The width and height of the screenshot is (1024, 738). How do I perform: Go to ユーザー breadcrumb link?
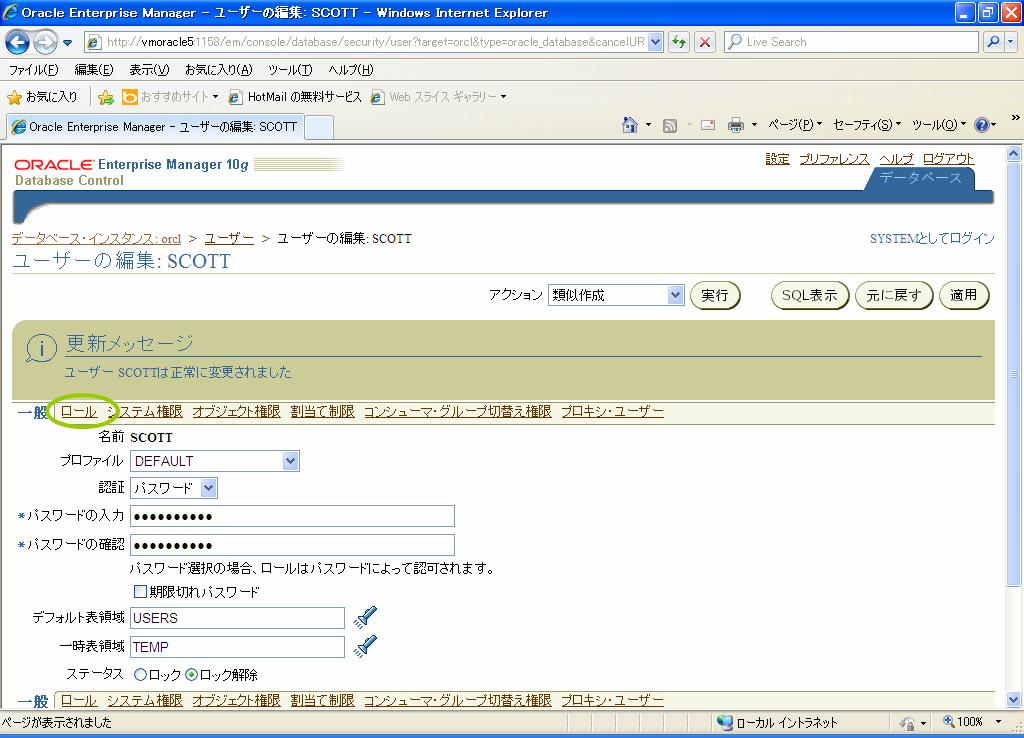tap(229, 238)
